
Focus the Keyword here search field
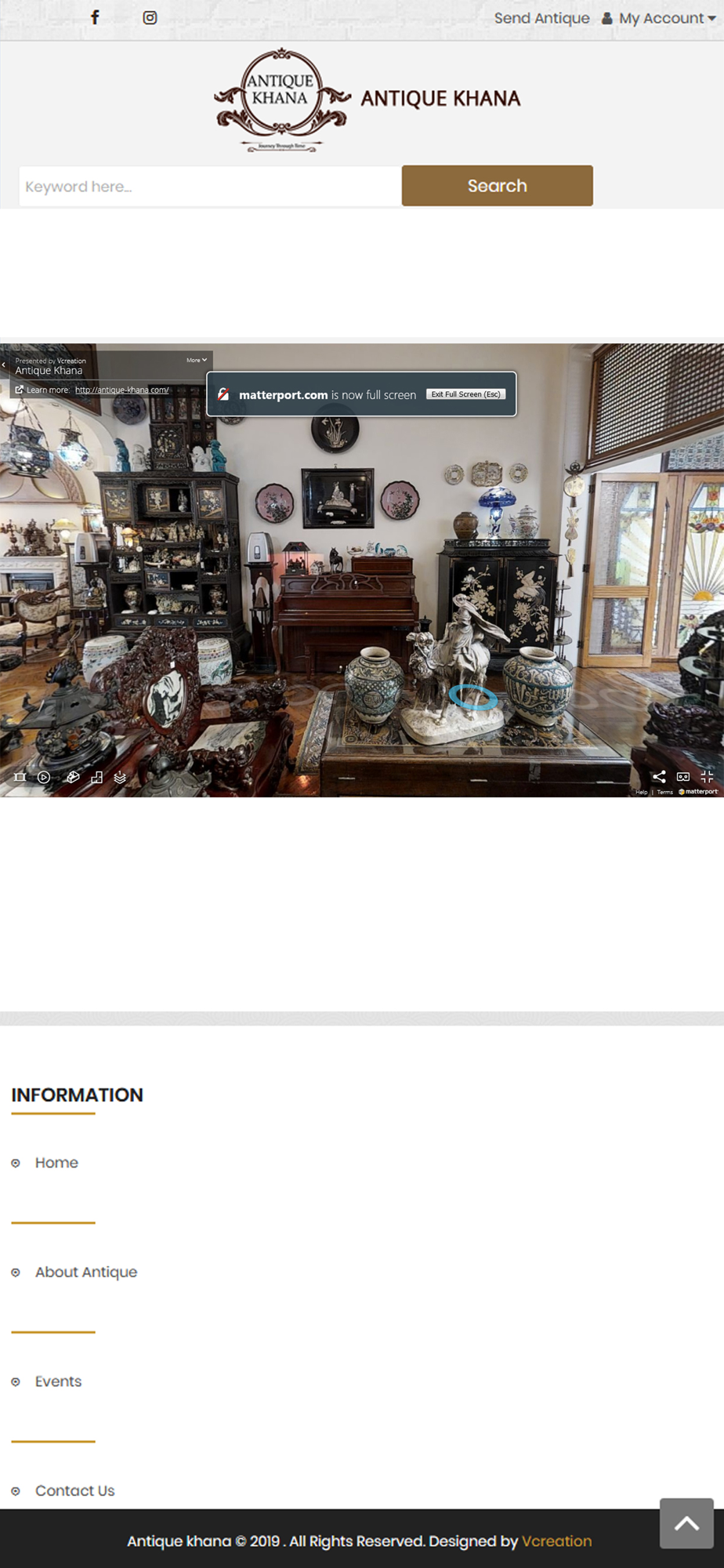coord(210,186)
